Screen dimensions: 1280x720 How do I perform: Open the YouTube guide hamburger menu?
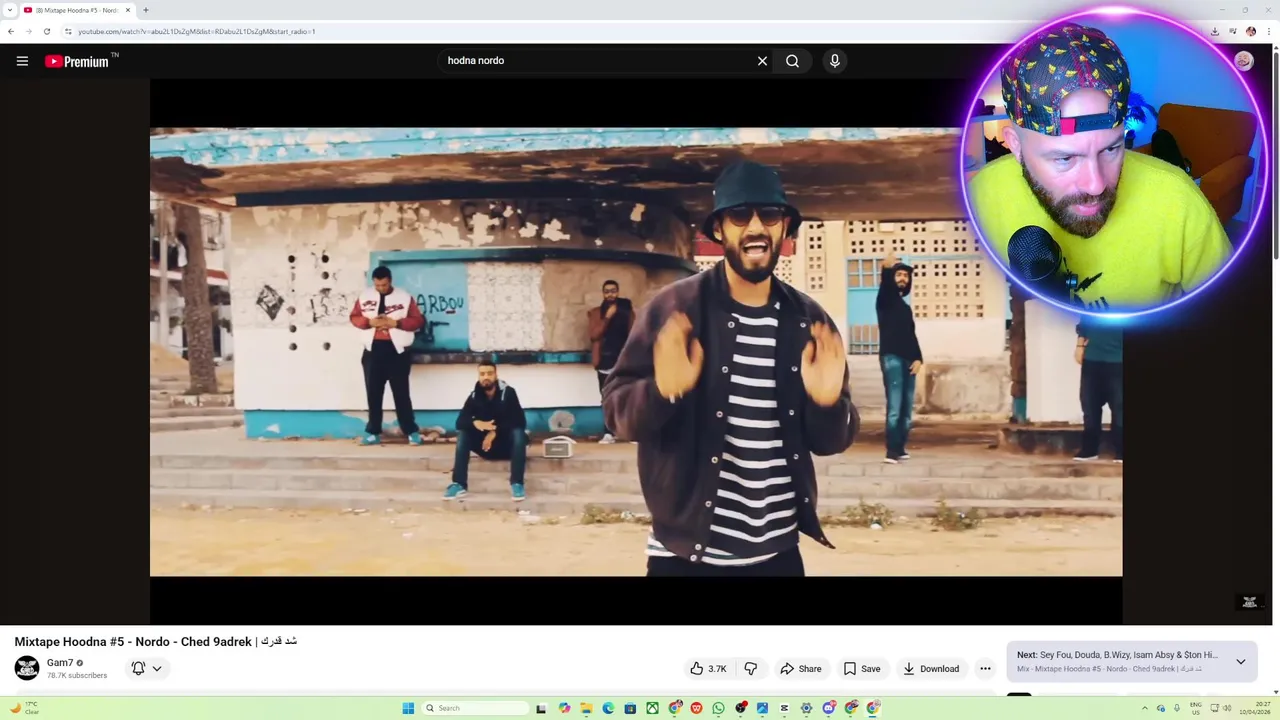pyautogui.click(x=22, y=61)
